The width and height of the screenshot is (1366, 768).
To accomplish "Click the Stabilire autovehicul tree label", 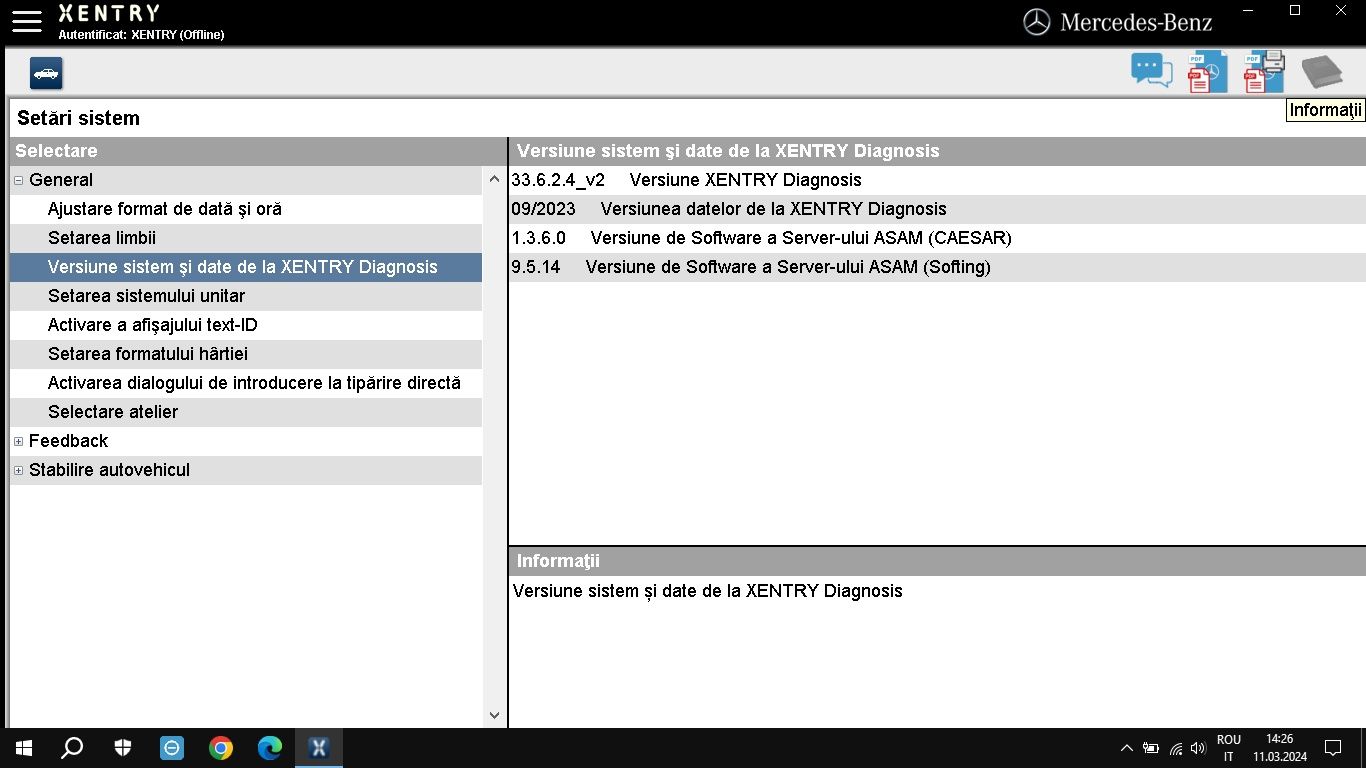I will click(x=109, y=470).
